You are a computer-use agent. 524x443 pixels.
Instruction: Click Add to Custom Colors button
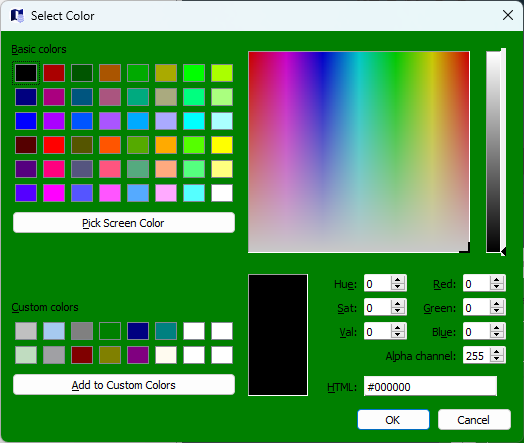(x=124, y=385)
